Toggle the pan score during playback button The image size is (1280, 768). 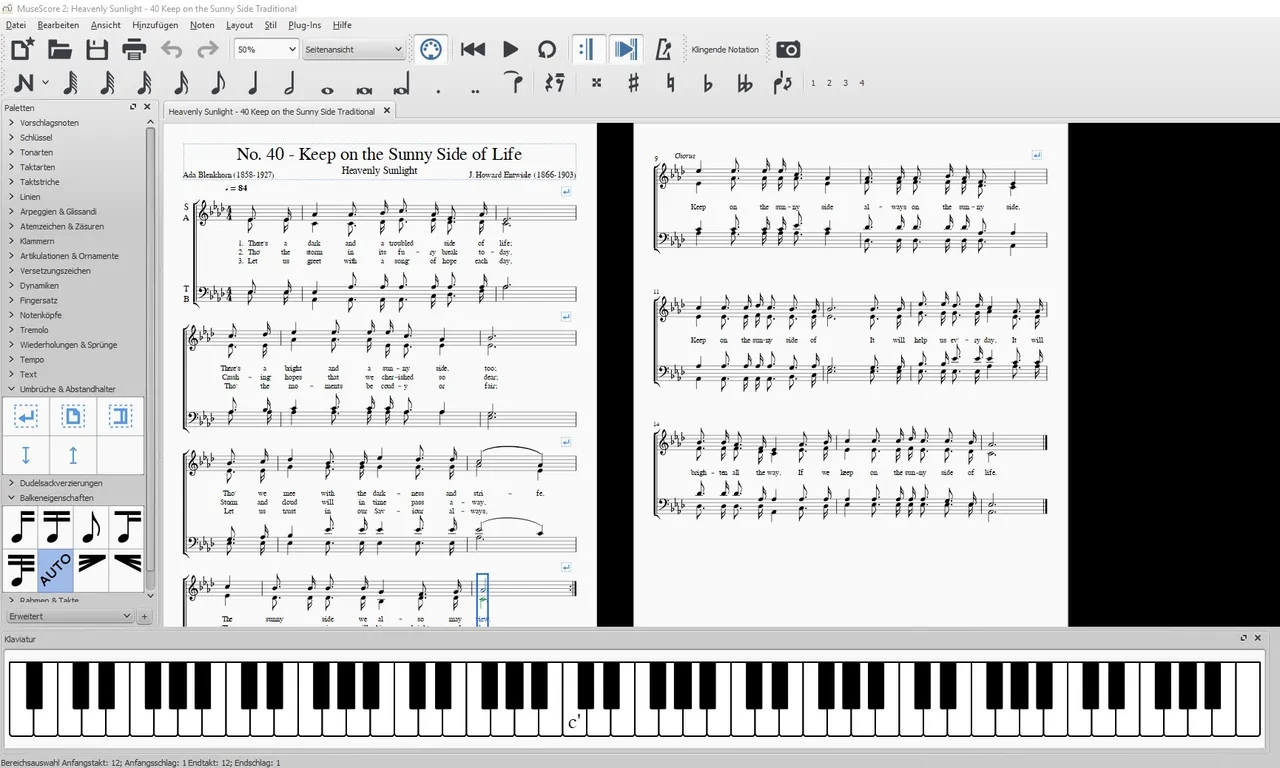point(626,49)
